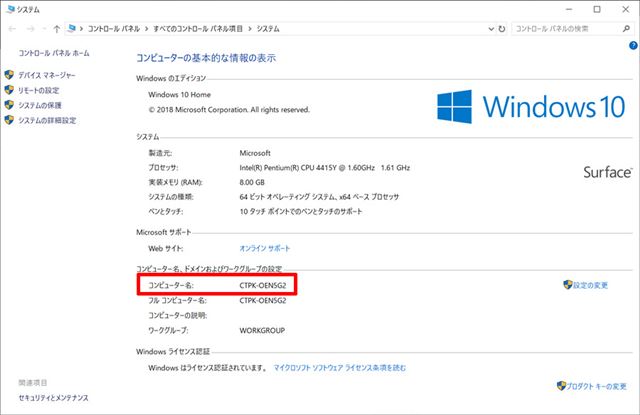Expand the address bar history dropdown
Screen dimensions: 640x415
pos(491,29)
